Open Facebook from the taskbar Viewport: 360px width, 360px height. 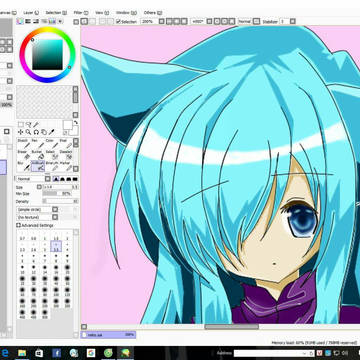tap(56, 353)
